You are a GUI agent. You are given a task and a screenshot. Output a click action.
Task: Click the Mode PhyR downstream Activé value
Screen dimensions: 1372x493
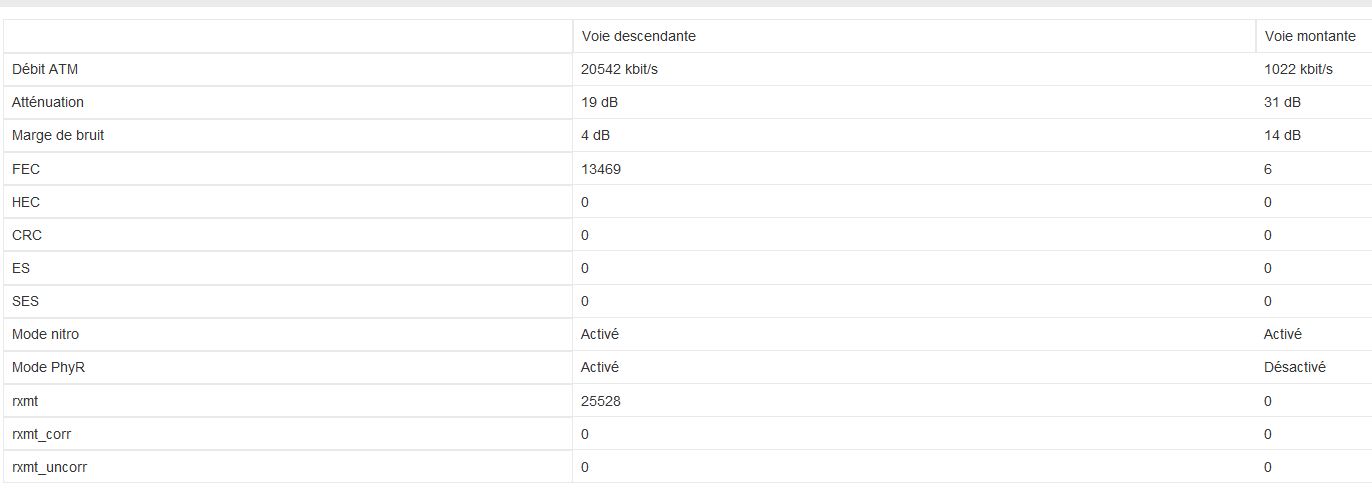(600, 367)
